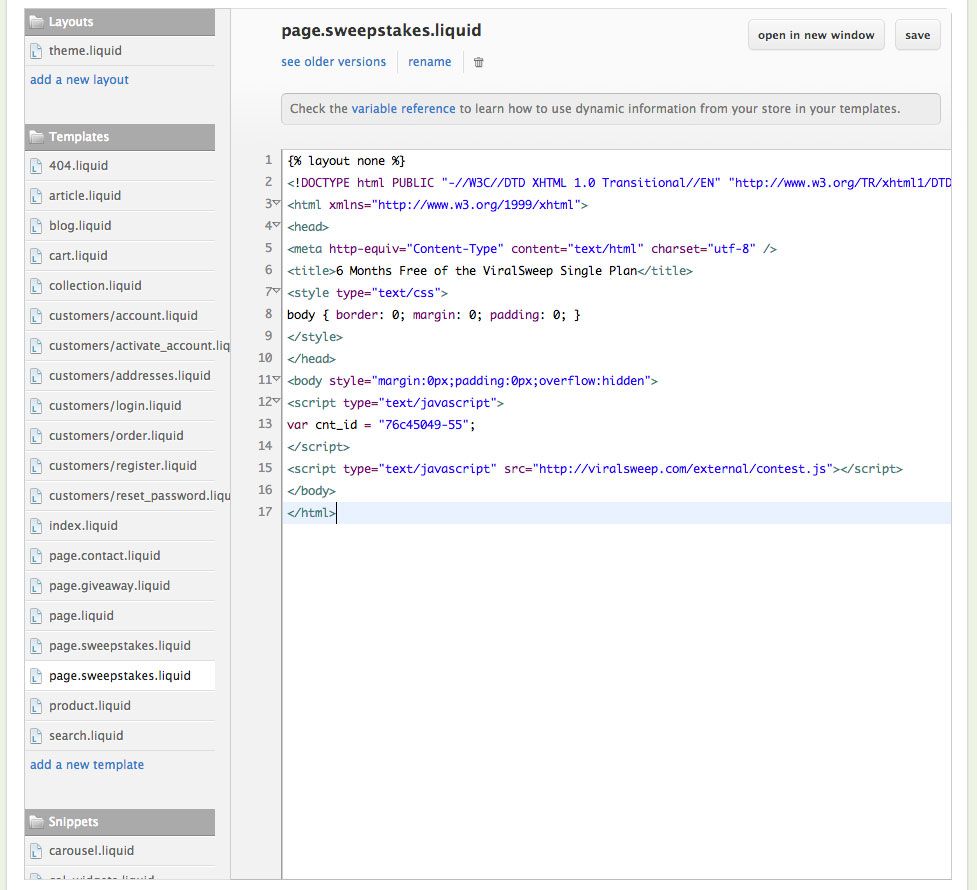This screenshot has height=890, width=977.
Task: Click the file icon beside page.liquid
Action: [x=36, y=616]
